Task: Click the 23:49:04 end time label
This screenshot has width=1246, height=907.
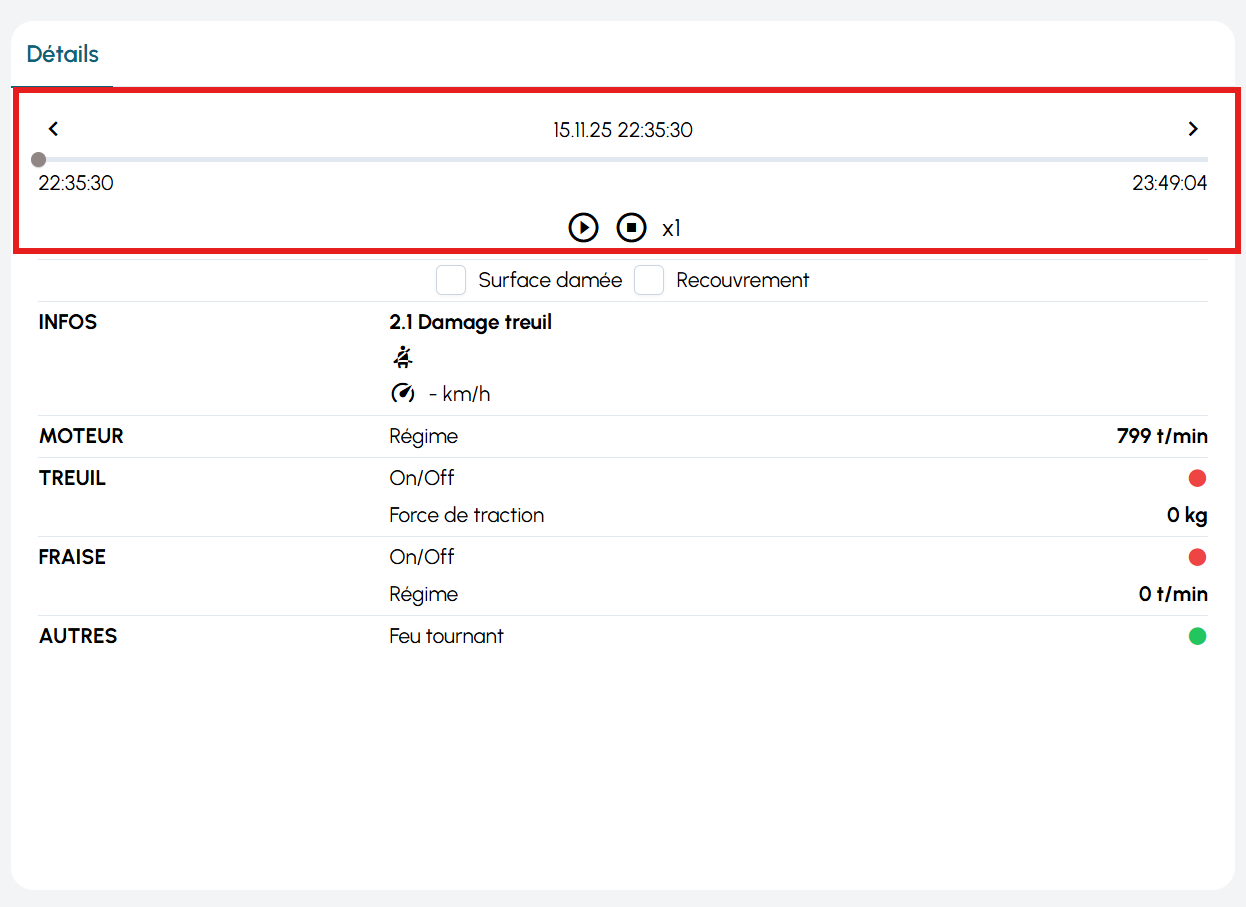Action: pyautogui.click(x=1169, y=184)
